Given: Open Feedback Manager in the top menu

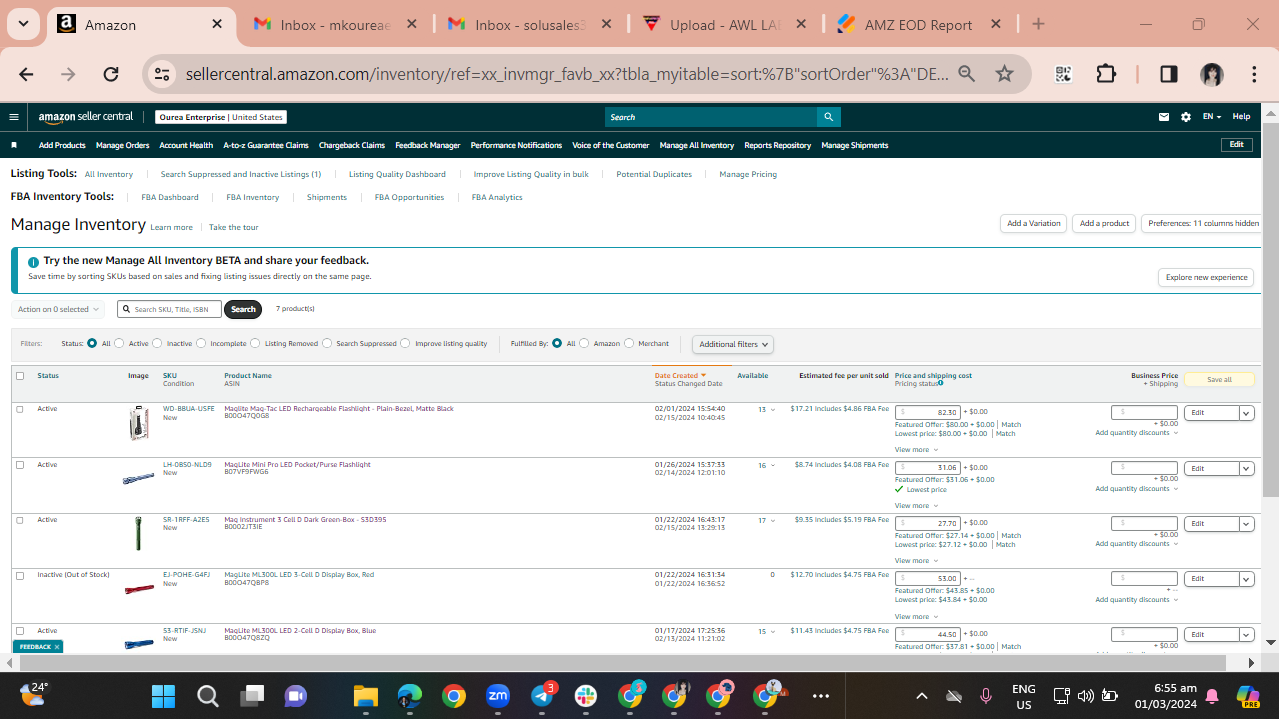Looking at the screenshot, I should coord(428,145).
